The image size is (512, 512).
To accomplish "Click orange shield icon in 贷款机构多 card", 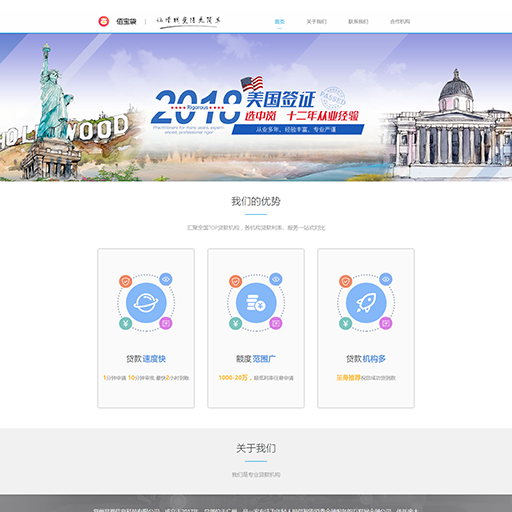I will pyautogui.click(x=346, y=282).
